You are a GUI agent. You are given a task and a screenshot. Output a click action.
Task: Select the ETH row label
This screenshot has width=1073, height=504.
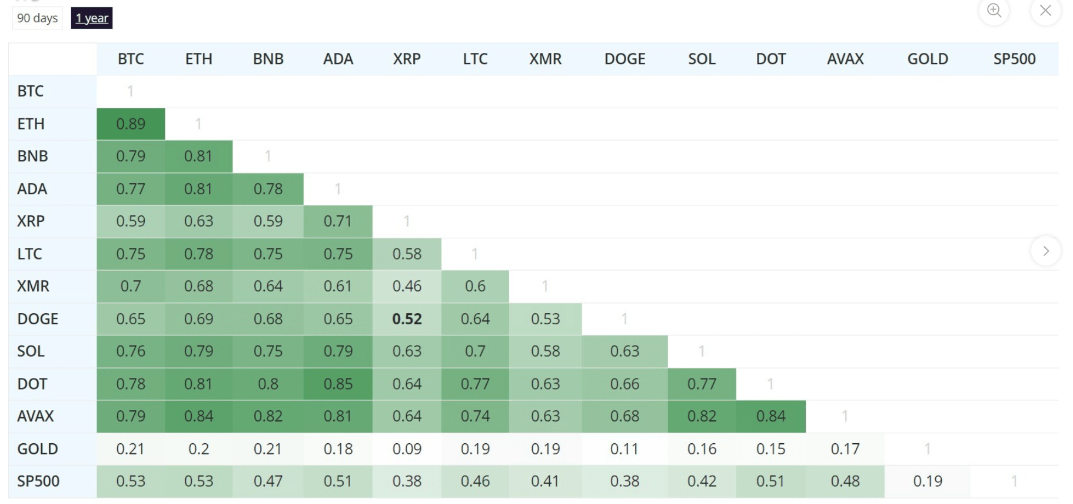tap(53, 124)
